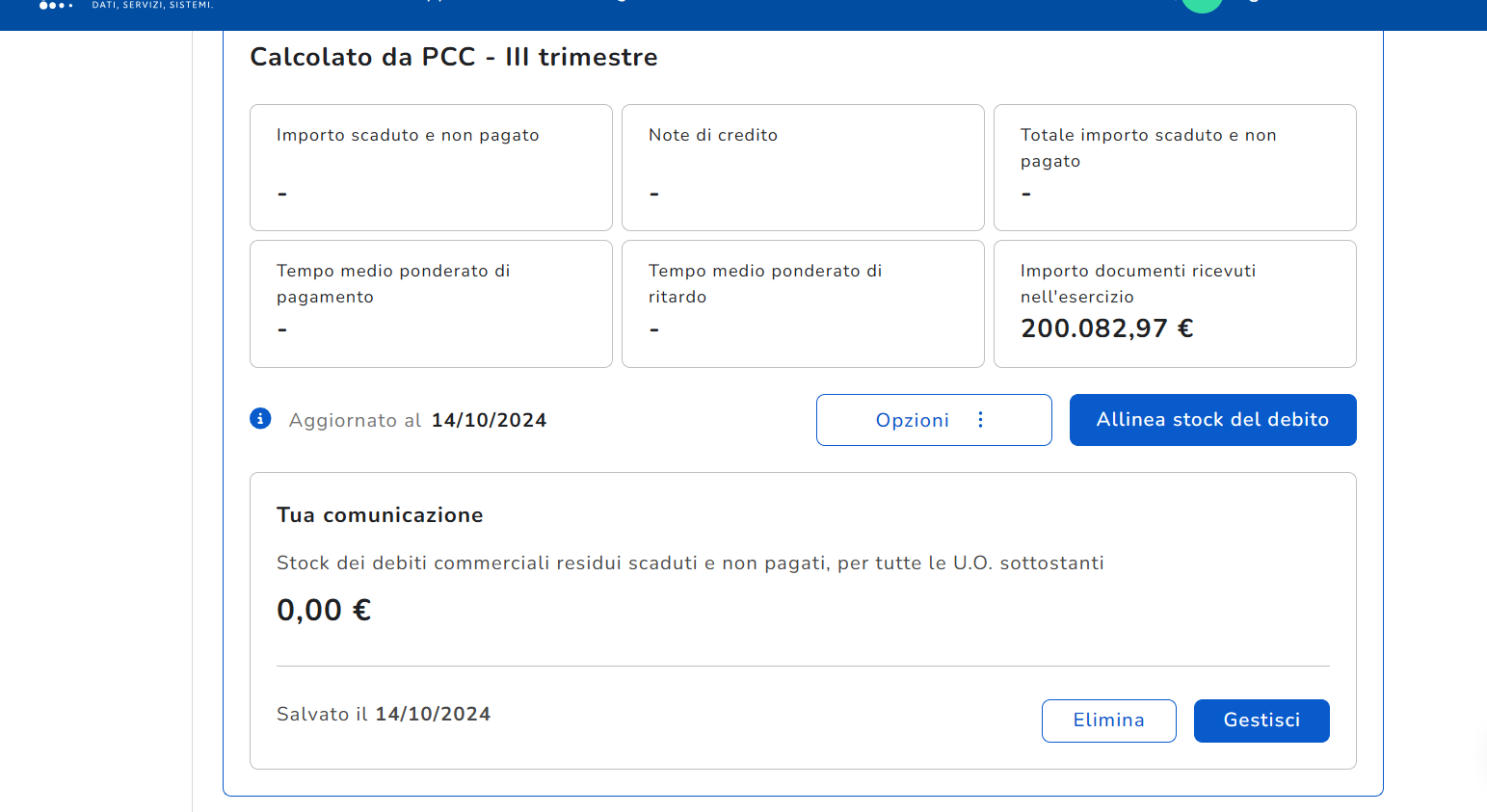Select the Totale importo scaduto e non pagato card
This screenshot has width=1487, height=812.
click(1175, 168)
